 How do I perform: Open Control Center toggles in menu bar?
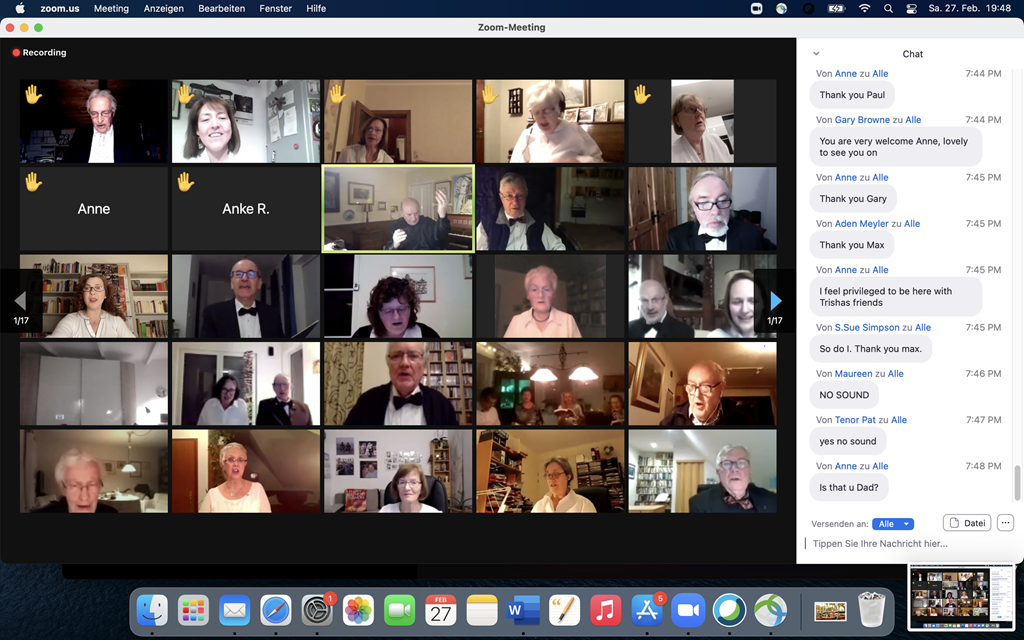tap(911, 8)
